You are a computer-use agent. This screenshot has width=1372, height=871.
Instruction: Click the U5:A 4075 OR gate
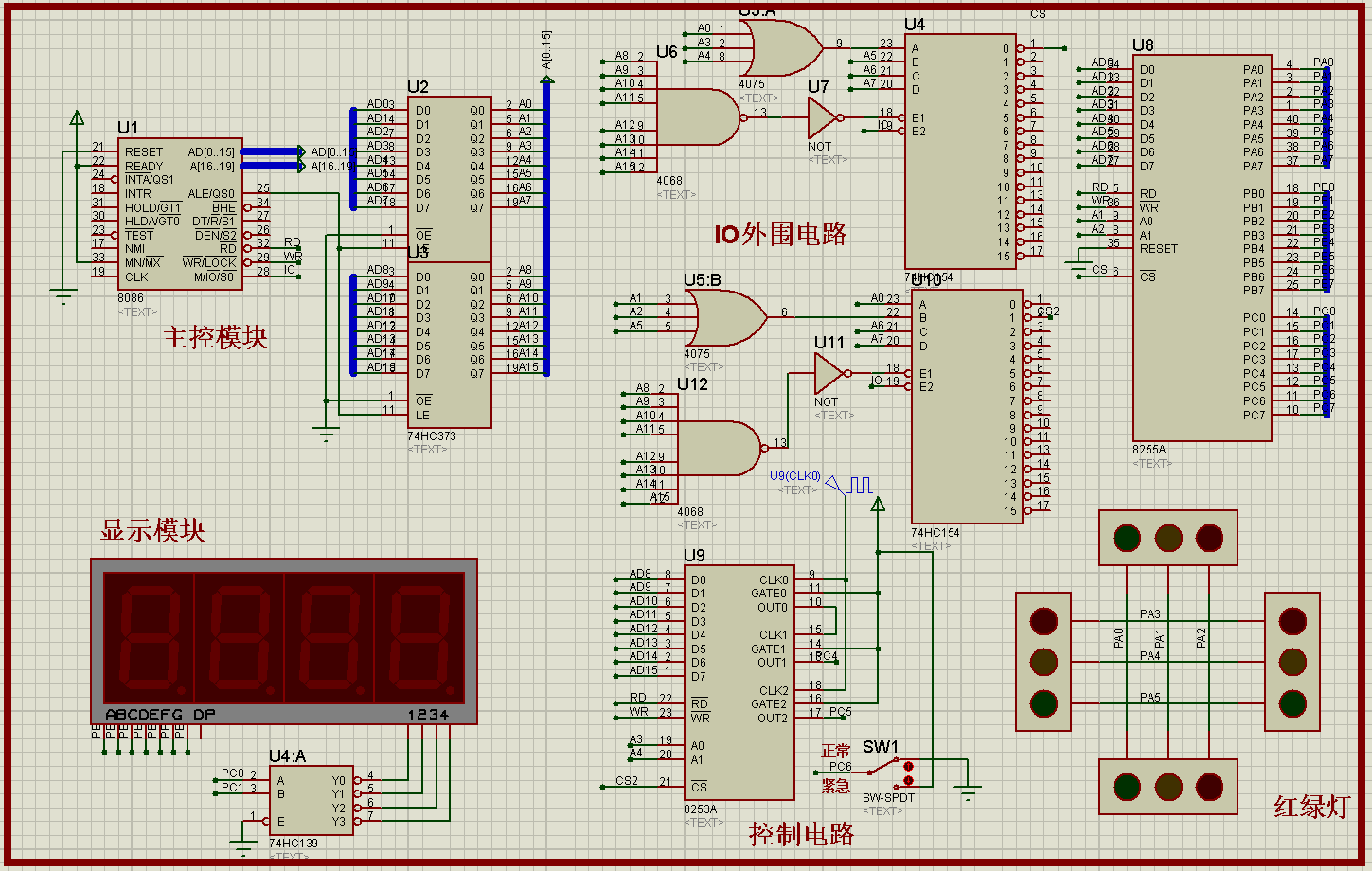[781, 48]
